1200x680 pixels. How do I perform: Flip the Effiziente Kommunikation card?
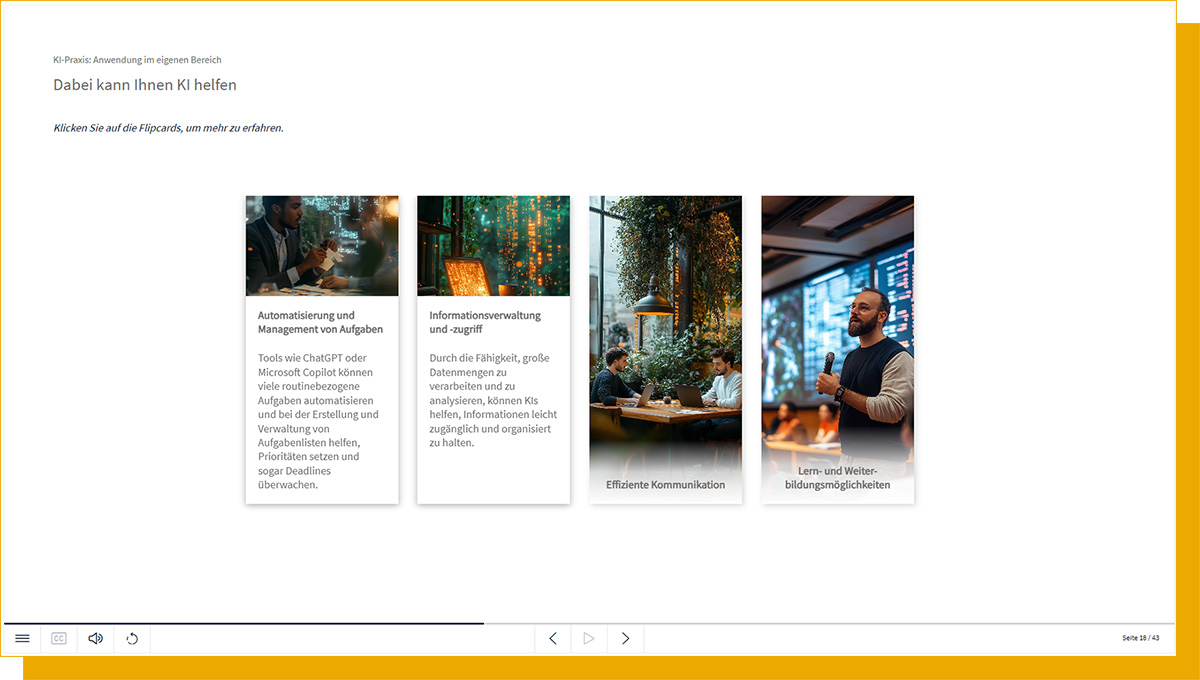click(x=665, y=350)
